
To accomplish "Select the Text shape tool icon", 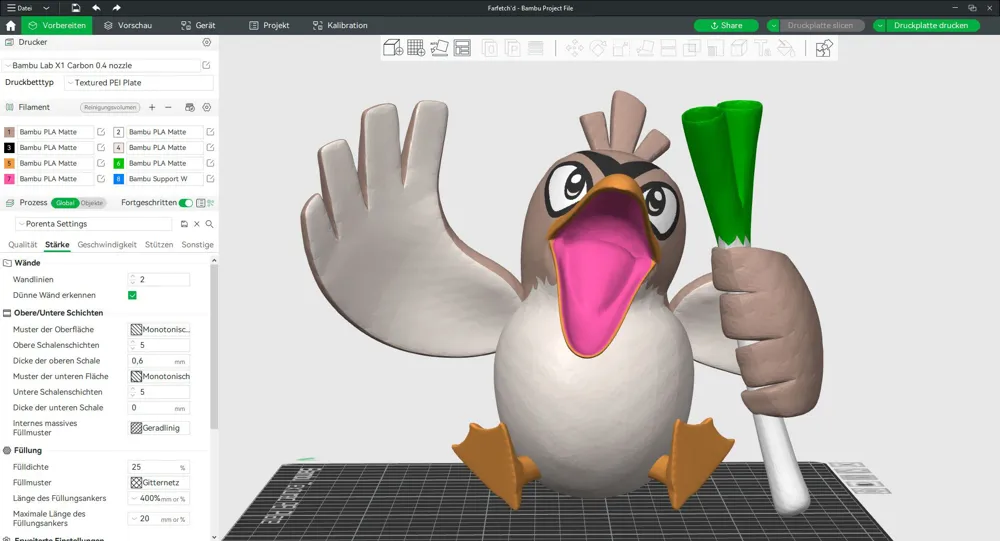I will click(x=762, y=48).
